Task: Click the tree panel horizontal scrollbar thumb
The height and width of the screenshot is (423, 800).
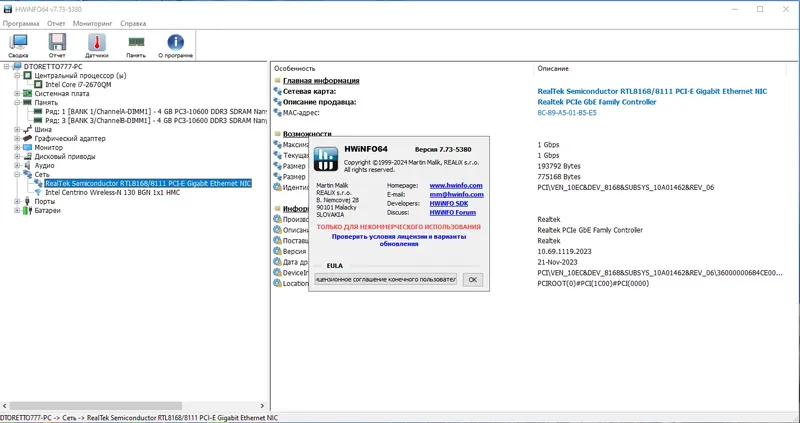Action: (x=95, y=406)
